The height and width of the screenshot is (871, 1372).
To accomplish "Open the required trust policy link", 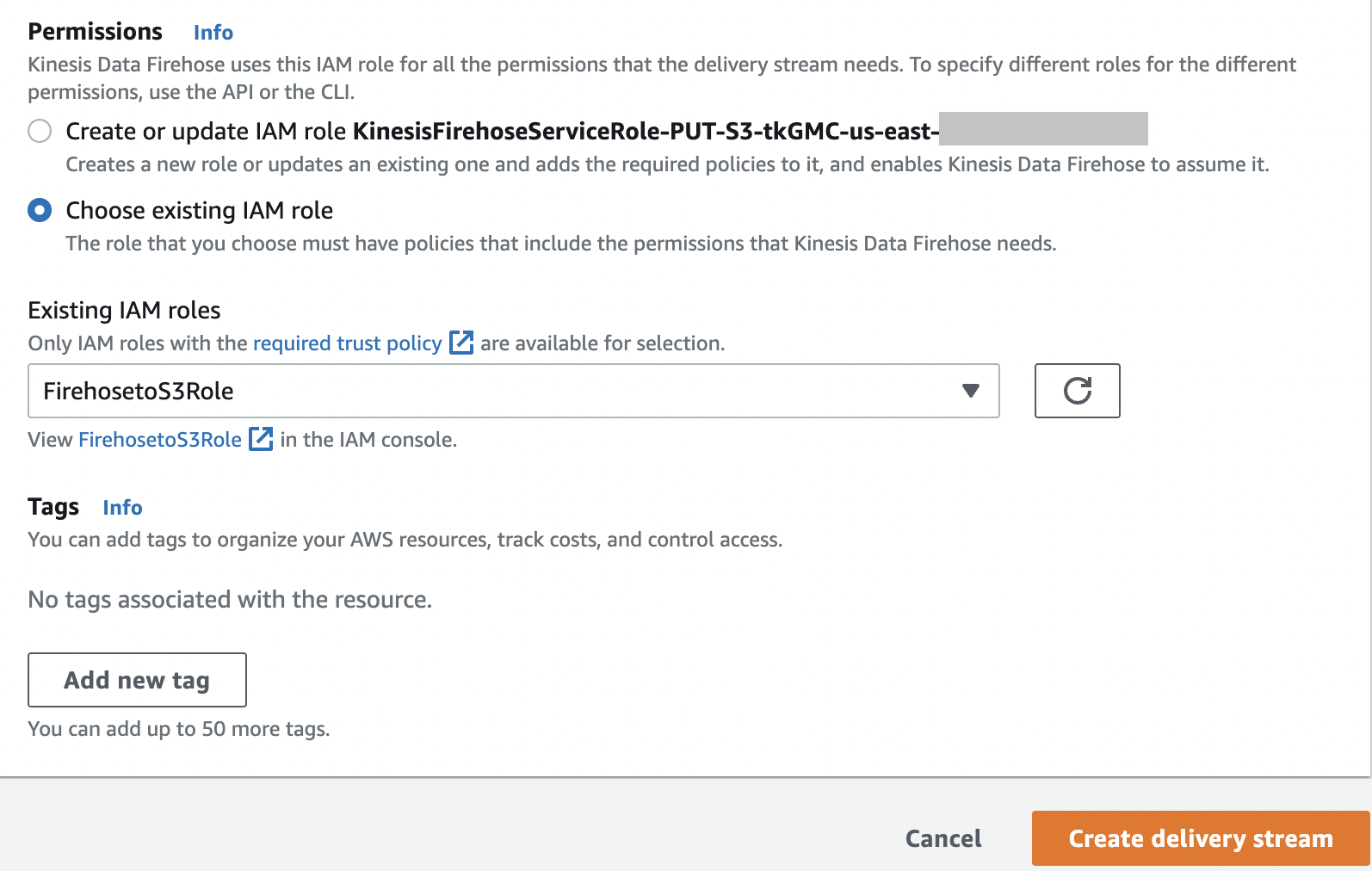I will (347, 343).
